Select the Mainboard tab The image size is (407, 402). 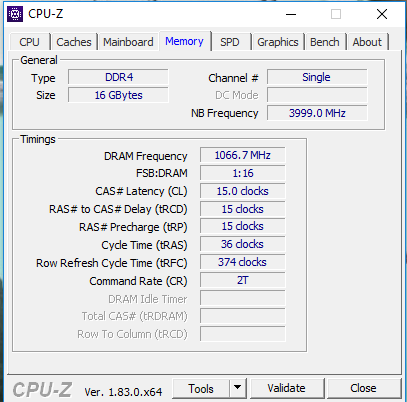(128, 42)
